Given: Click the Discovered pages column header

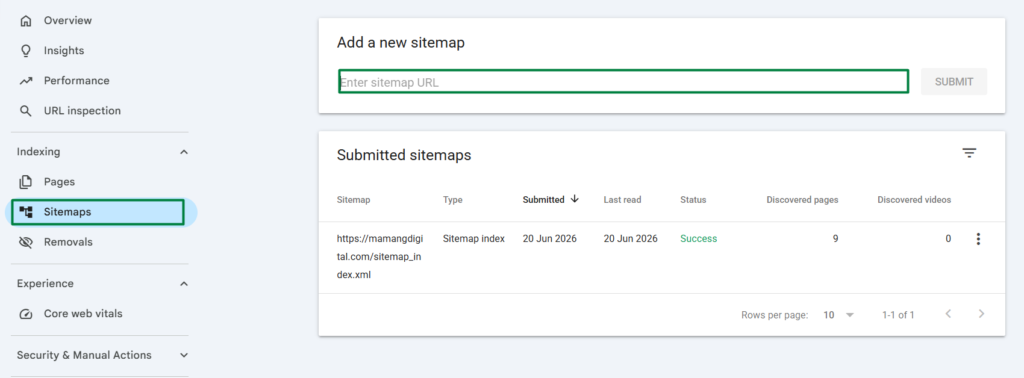Looking at the screenshot, I should click(802, 200).
